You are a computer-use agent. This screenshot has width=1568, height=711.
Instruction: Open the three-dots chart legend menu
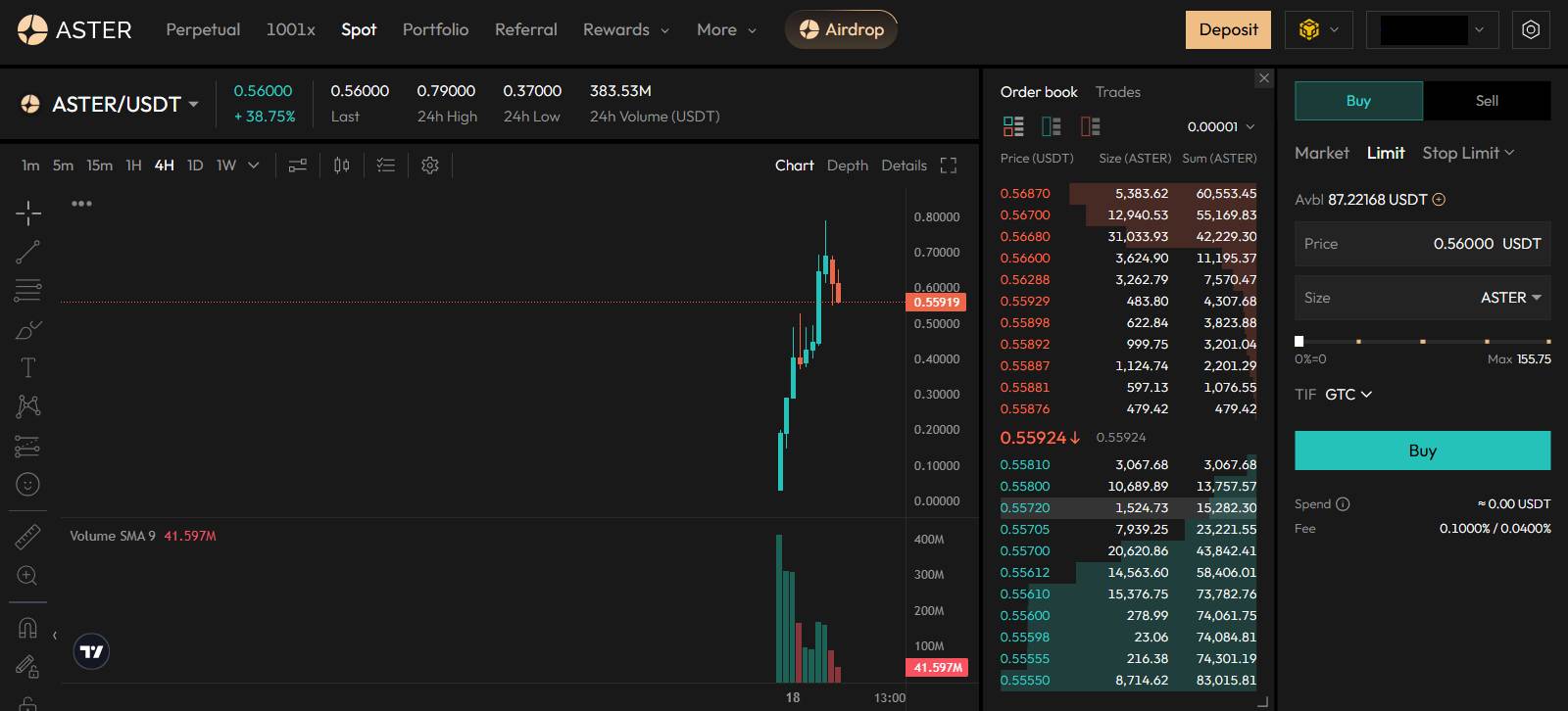coord(81,204)
